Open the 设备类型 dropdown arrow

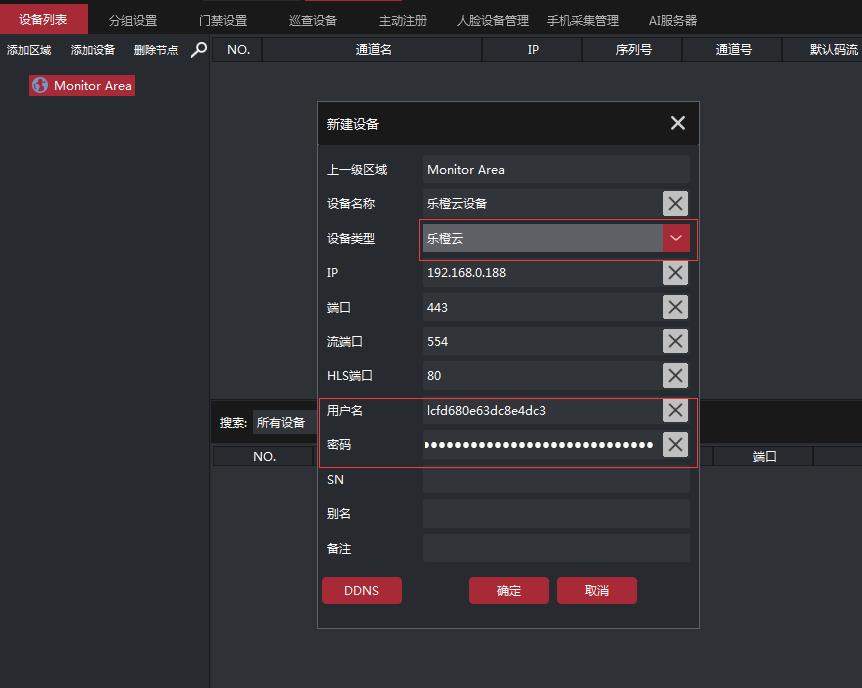click(676, 238)
